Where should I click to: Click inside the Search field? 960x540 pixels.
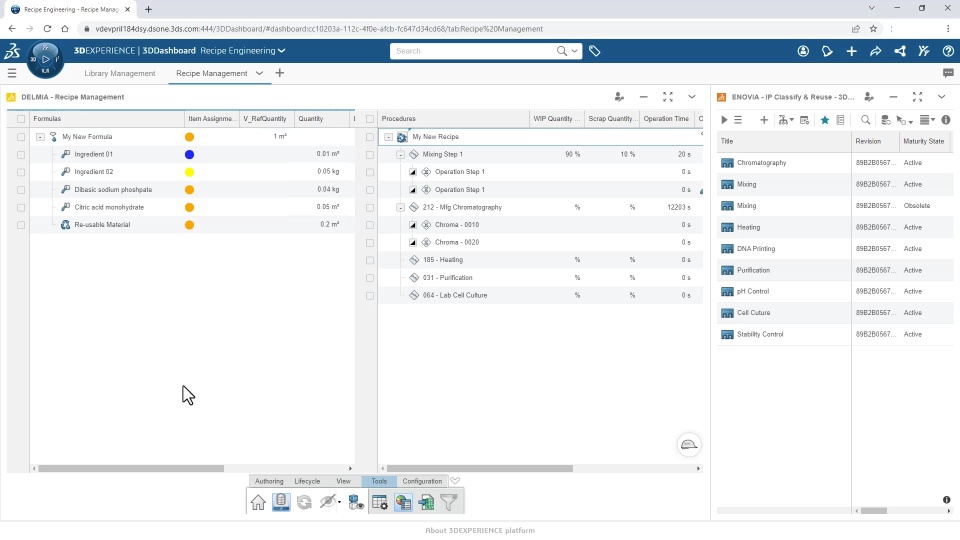[x=471, y=51]
